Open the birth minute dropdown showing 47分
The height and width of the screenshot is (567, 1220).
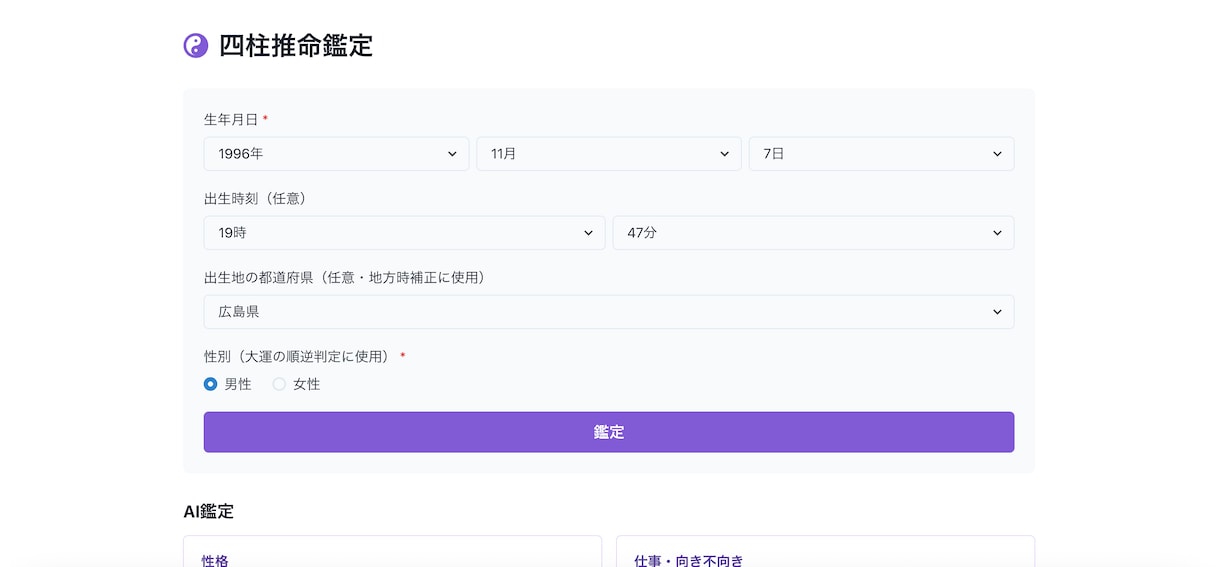click(x=813, y=233)
